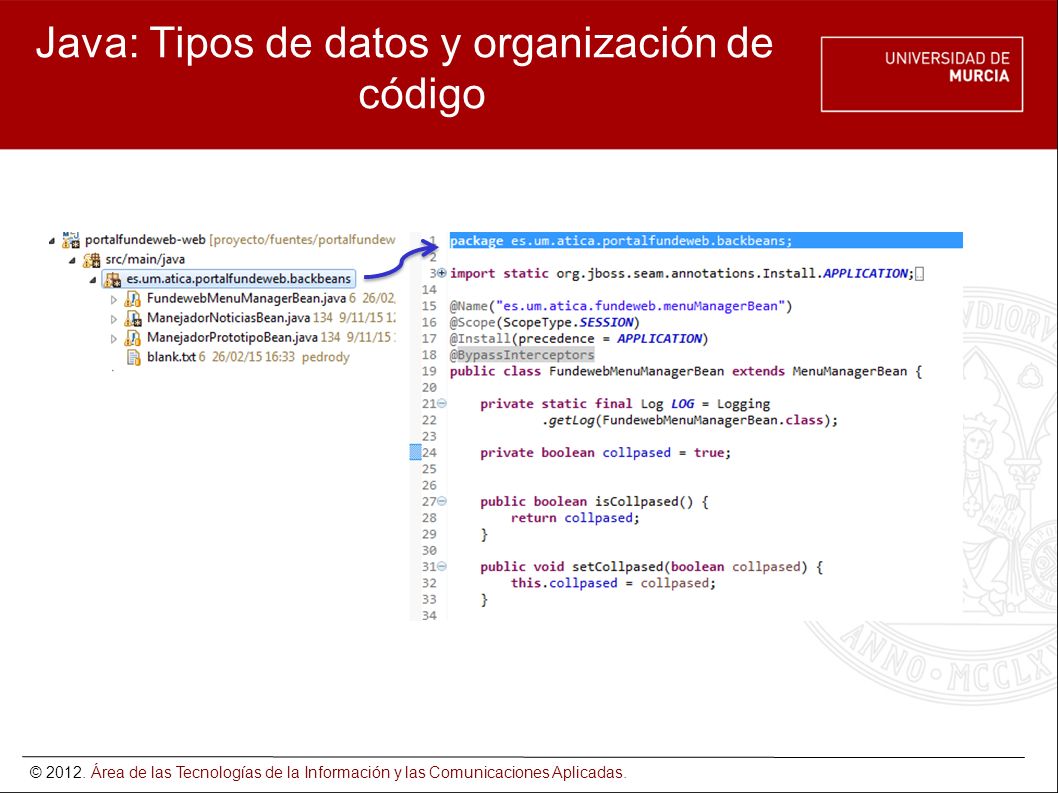The width and height of the screenshot is (1058, 793).
Task: Click this.collpased = collpased; statement
Action: [x=613, y=583]
